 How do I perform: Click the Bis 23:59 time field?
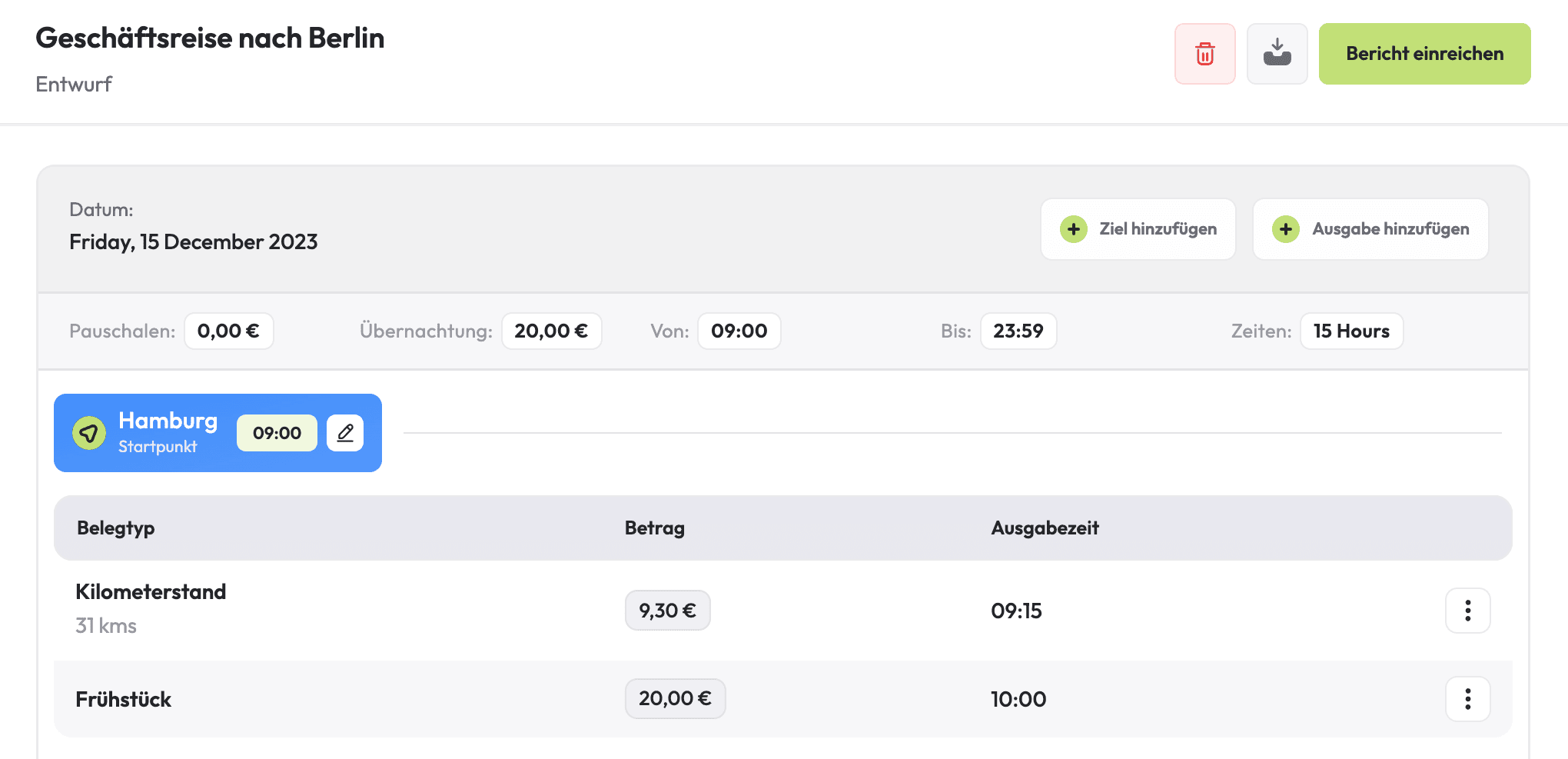1018,331
